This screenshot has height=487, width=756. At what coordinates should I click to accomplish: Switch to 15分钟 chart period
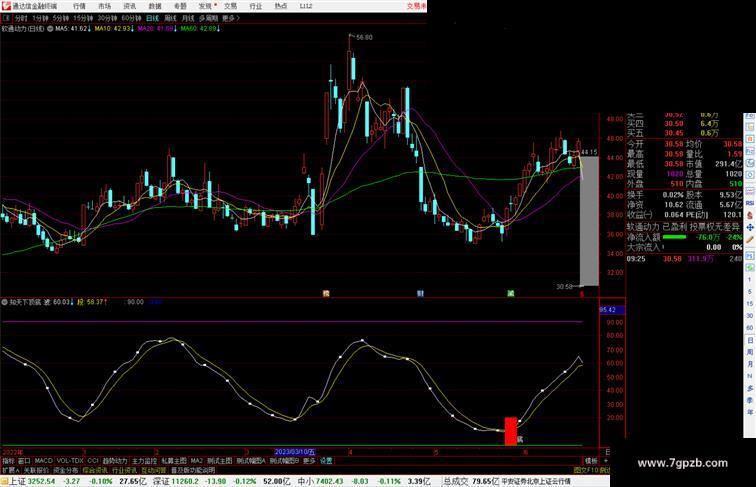click(83, 18)
